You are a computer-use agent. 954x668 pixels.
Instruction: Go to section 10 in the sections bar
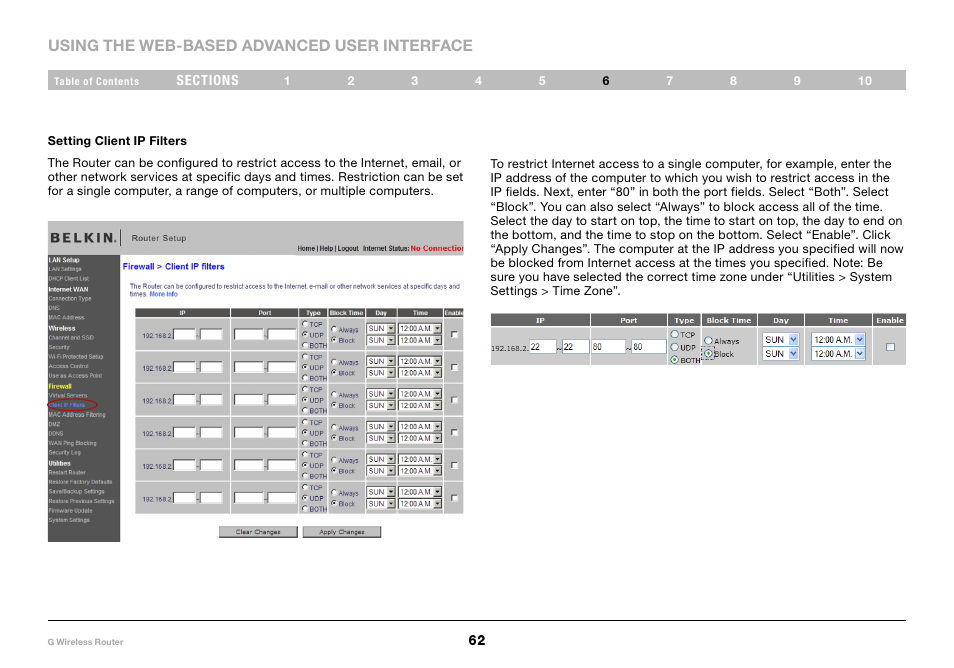(865, 81)
